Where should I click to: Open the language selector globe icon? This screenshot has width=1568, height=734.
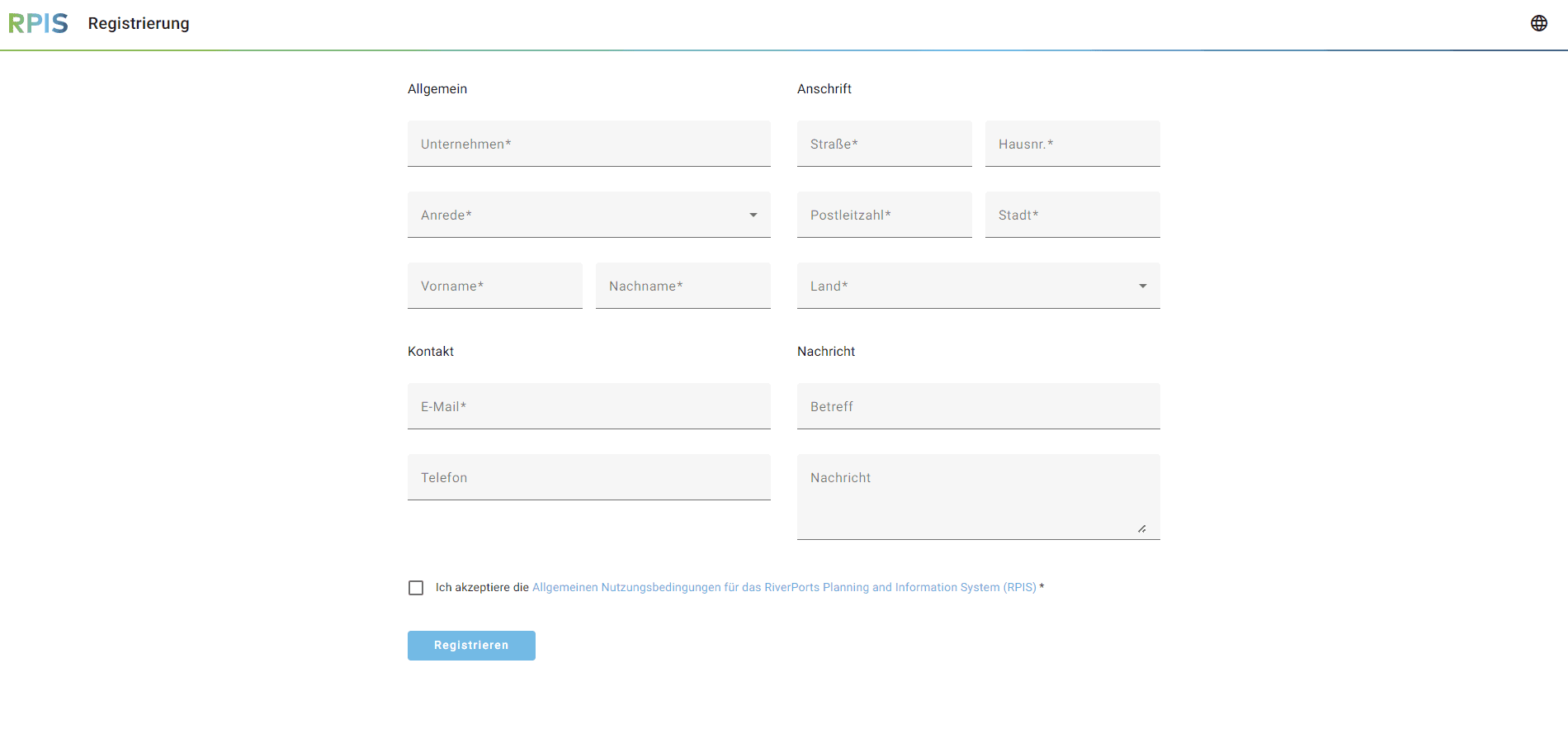[x=1539, y=23]
